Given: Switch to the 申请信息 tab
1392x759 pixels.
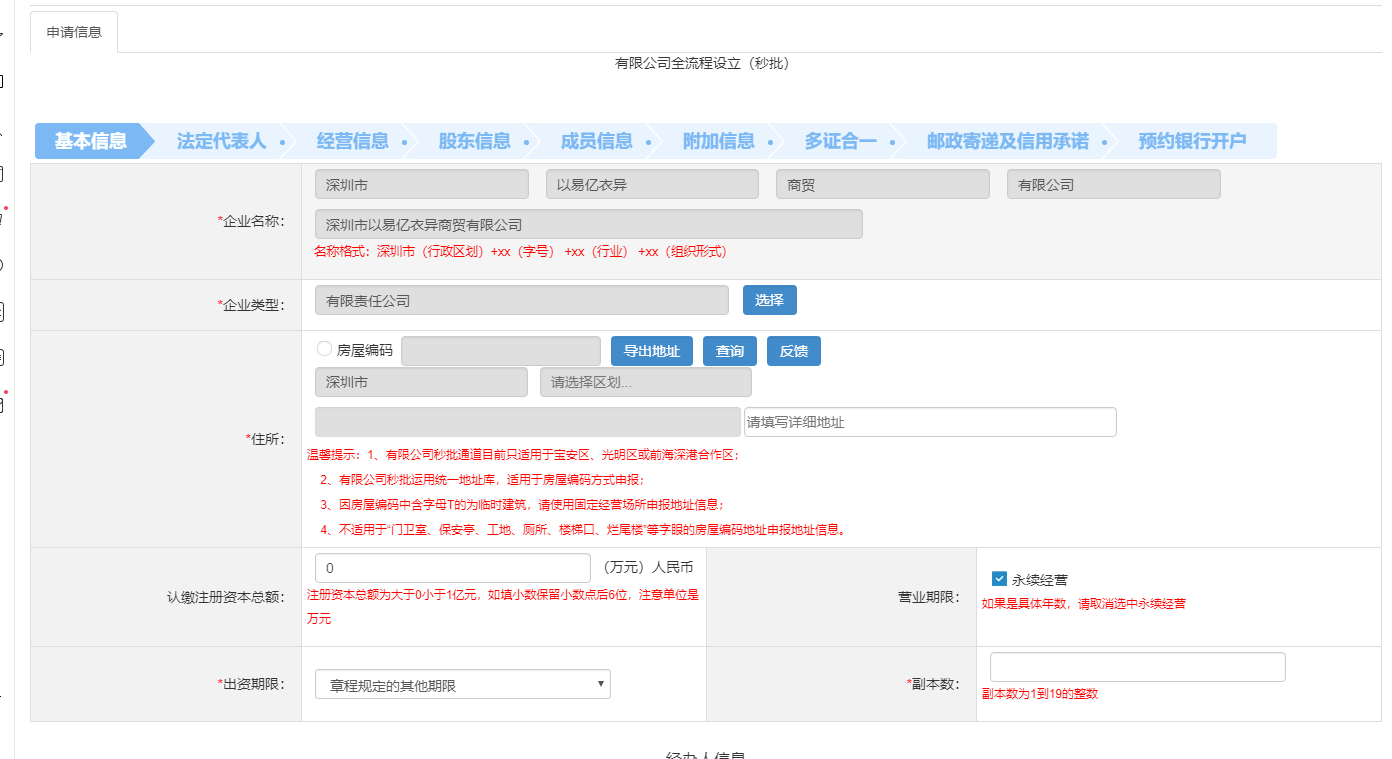Looking at the screenshot, I should click(74, 31).
